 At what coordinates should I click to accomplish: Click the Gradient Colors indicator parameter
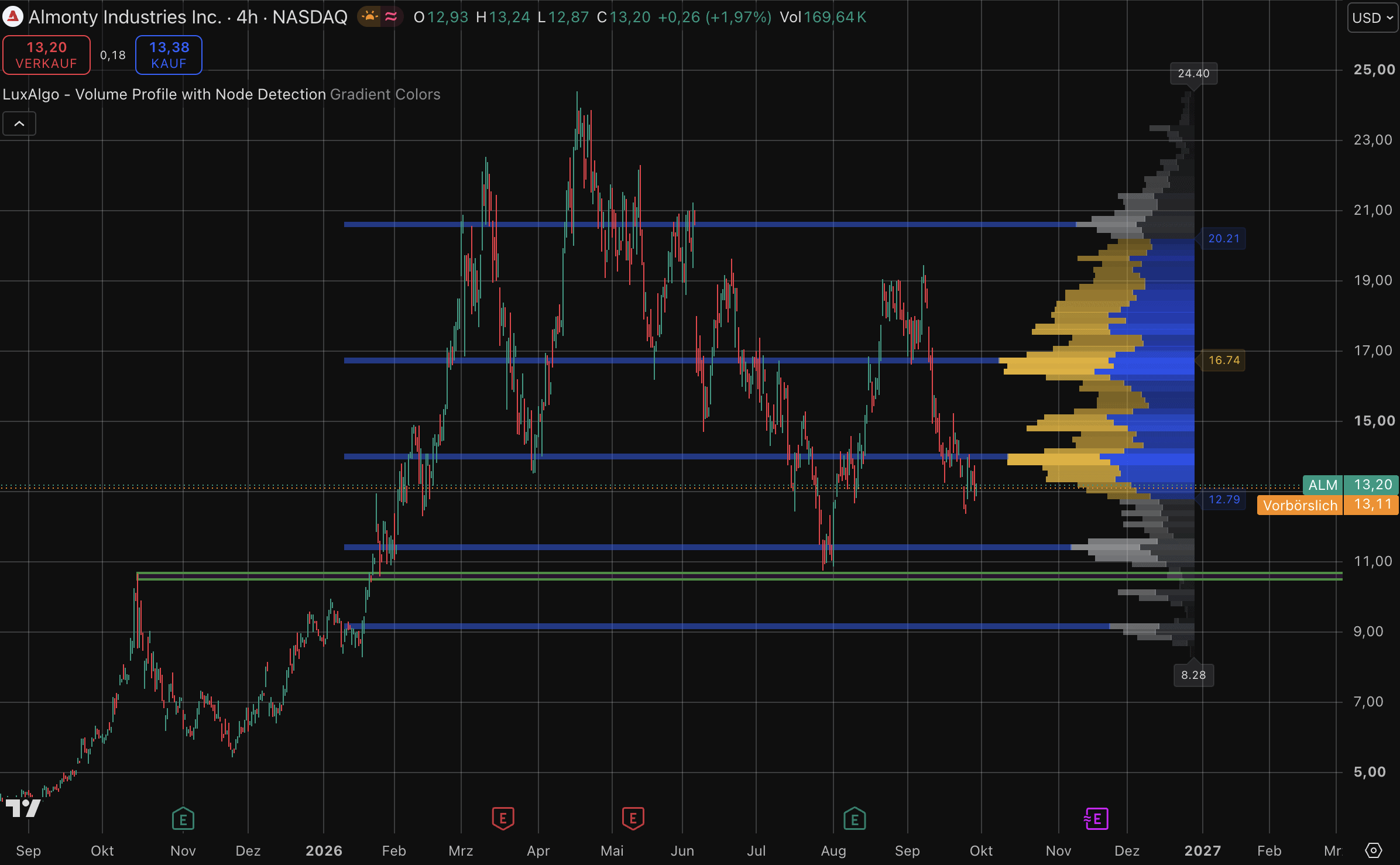pyautogui.click(x=385, y=94)
